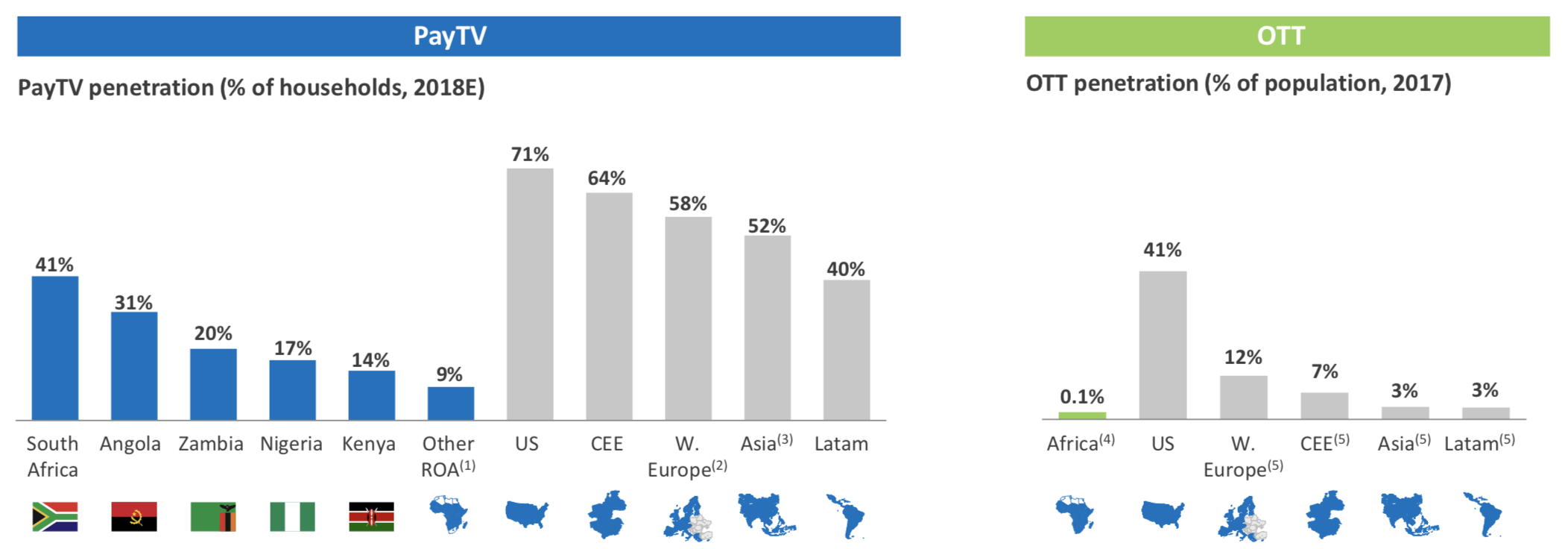Select the Zambia flag icon

point(213,516)
